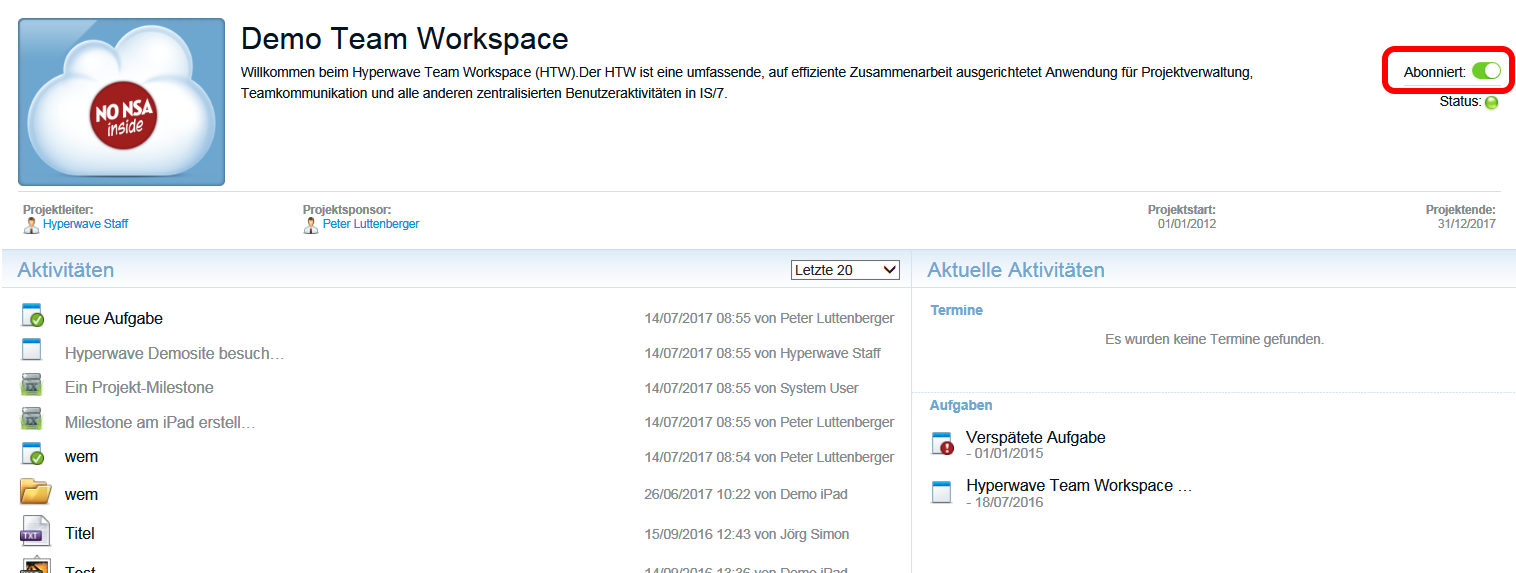
Task: Click the NO NSA inside cloud logo
Action: pos(121,102)
